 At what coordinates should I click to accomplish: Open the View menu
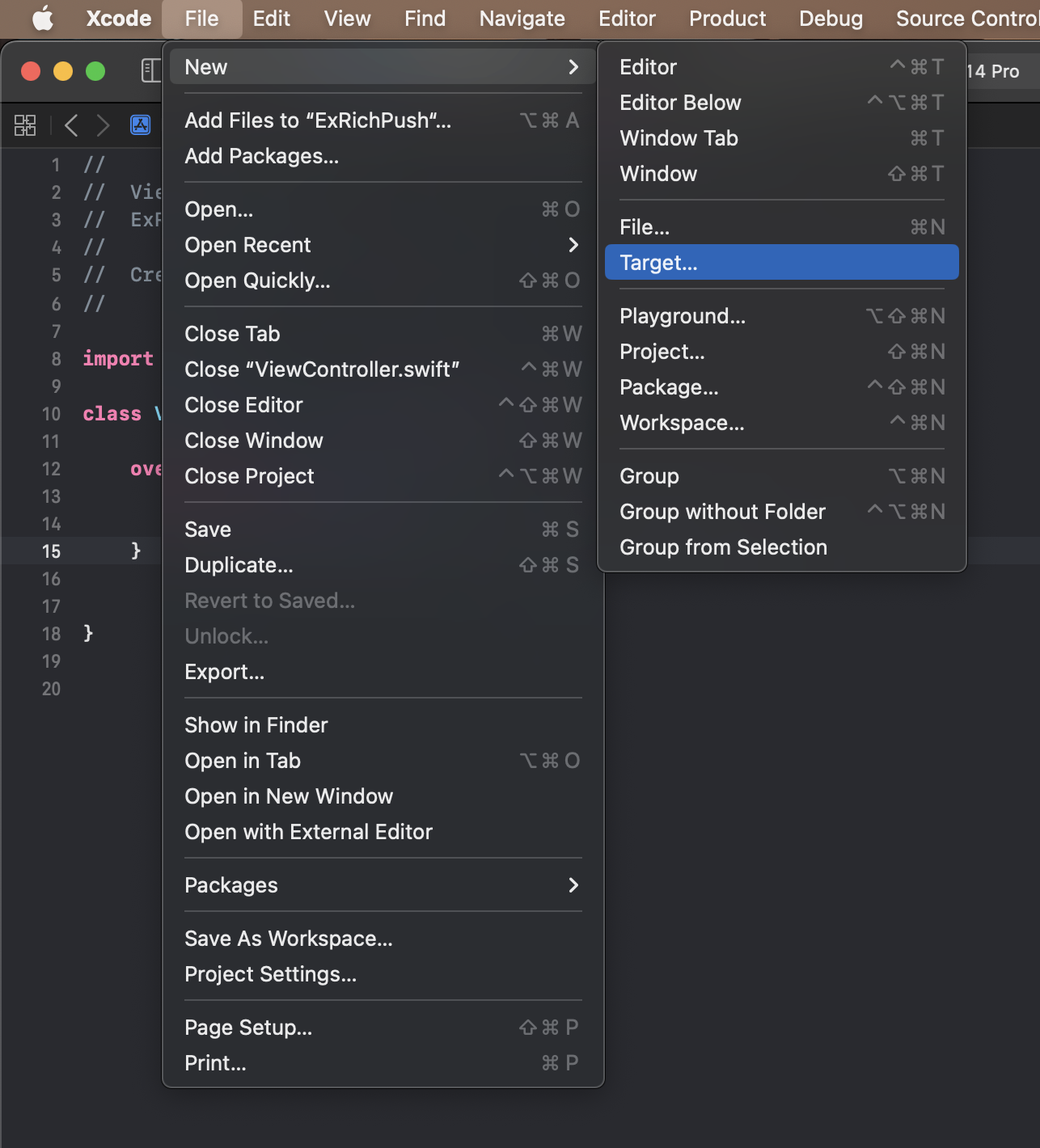tap(347, 19)
